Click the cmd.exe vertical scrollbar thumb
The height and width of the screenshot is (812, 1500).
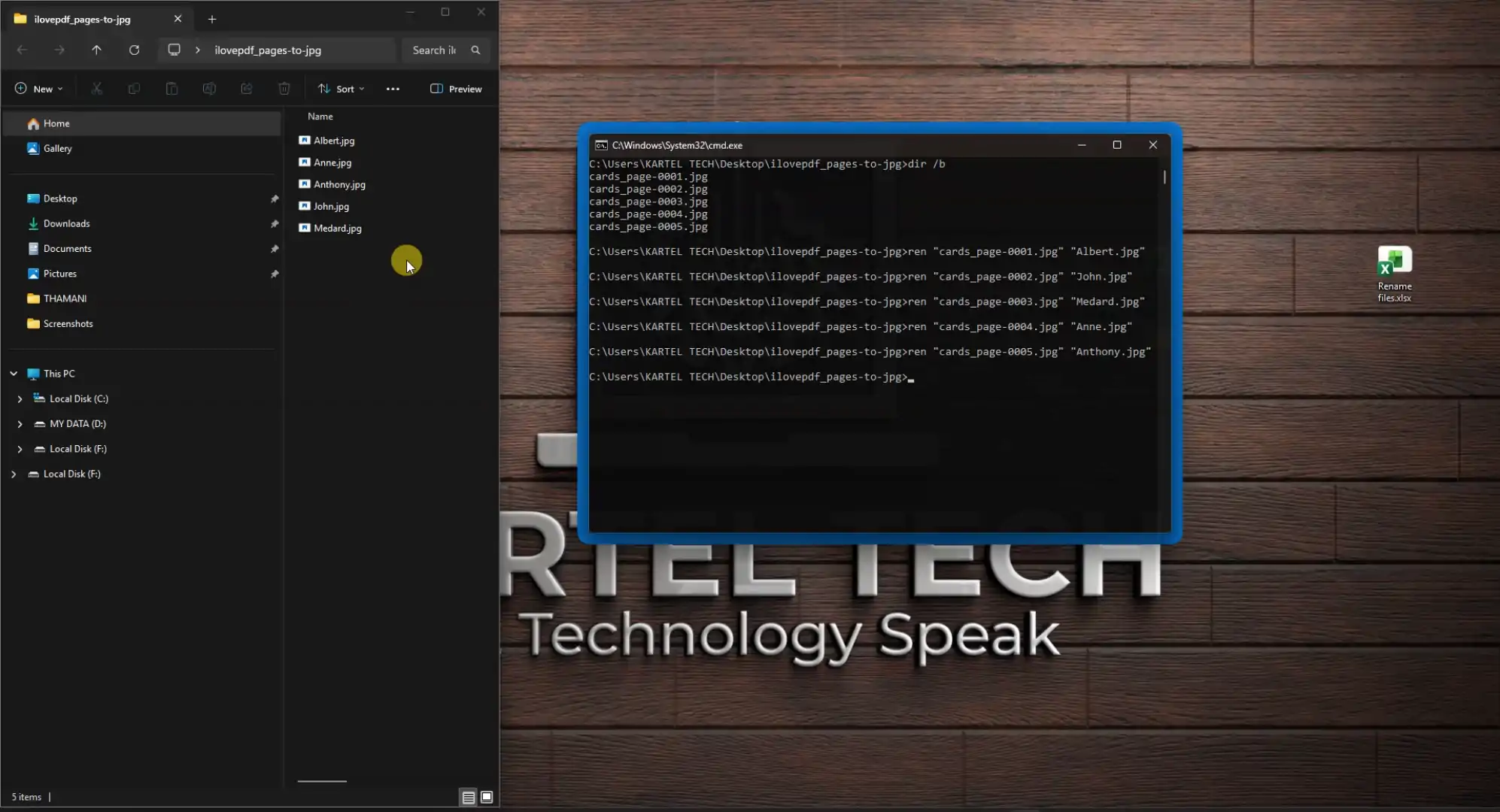pos(1164,177)
